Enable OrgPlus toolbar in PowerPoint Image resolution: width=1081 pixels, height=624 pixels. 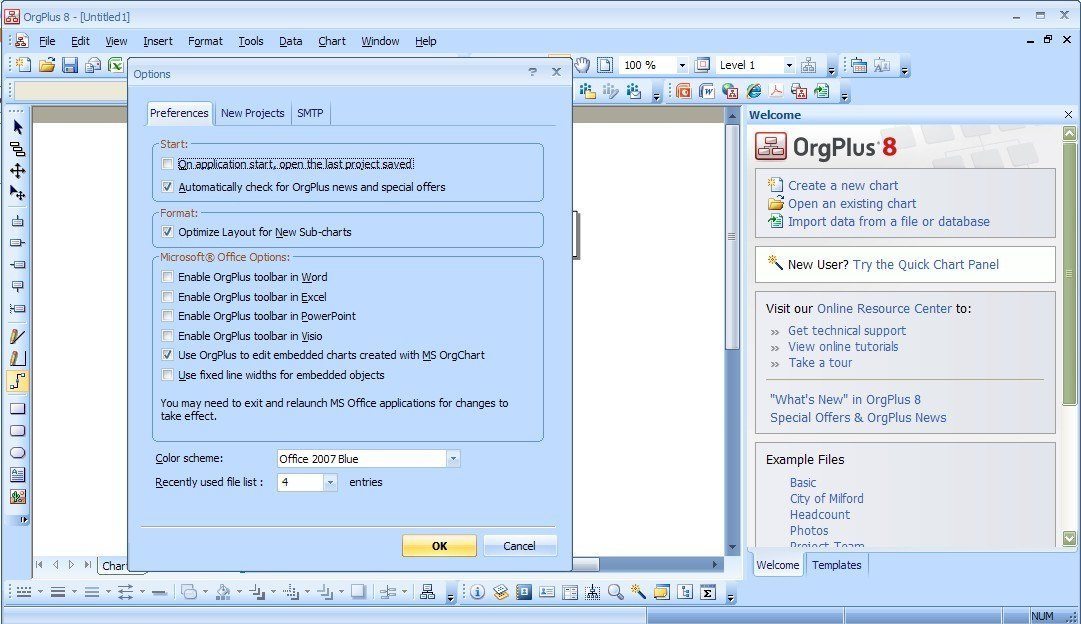click(168, 316)
